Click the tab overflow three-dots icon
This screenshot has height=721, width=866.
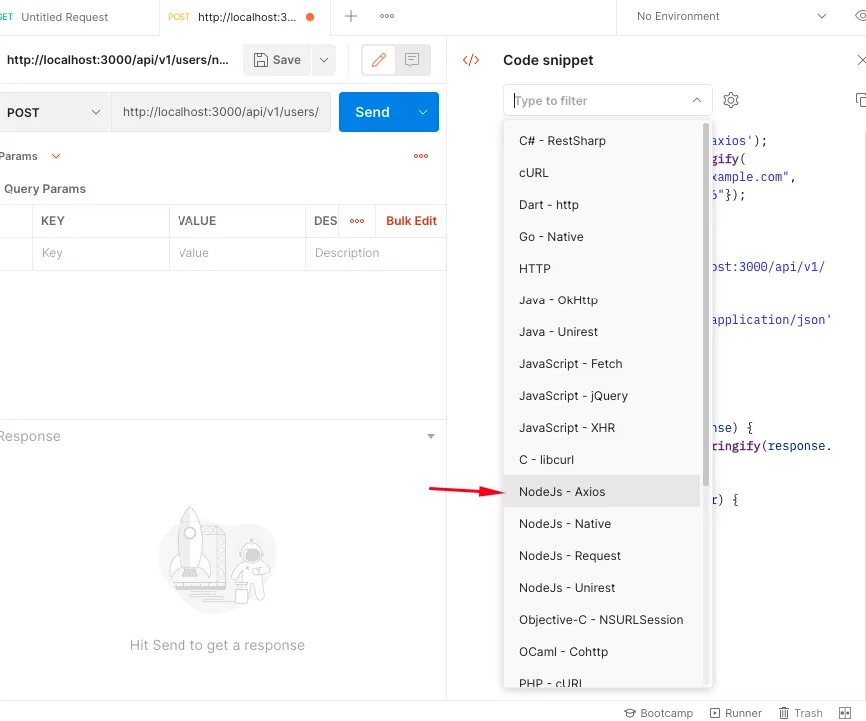pos(387,16)
